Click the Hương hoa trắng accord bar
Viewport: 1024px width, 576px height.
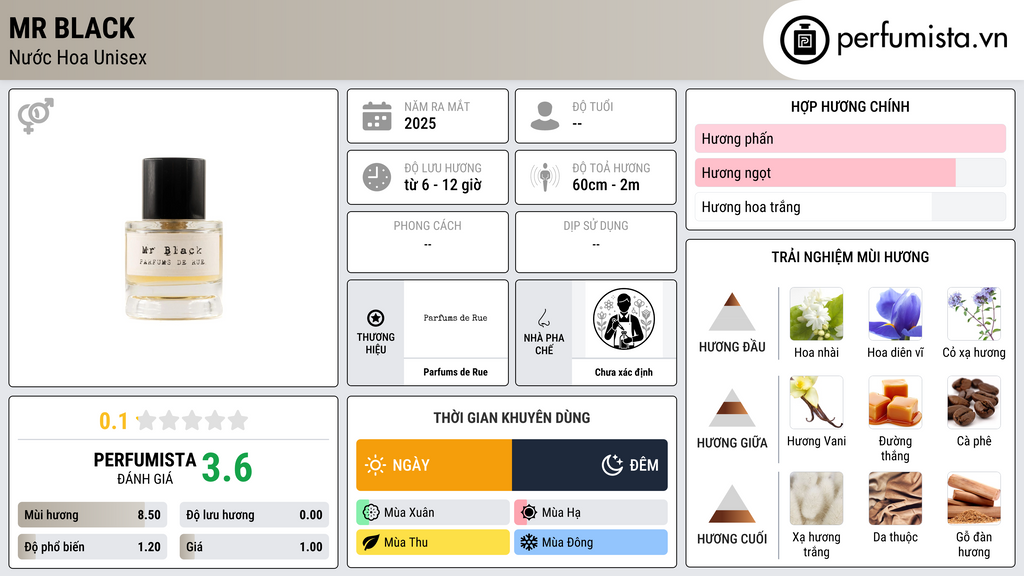[x=850, y=207]
